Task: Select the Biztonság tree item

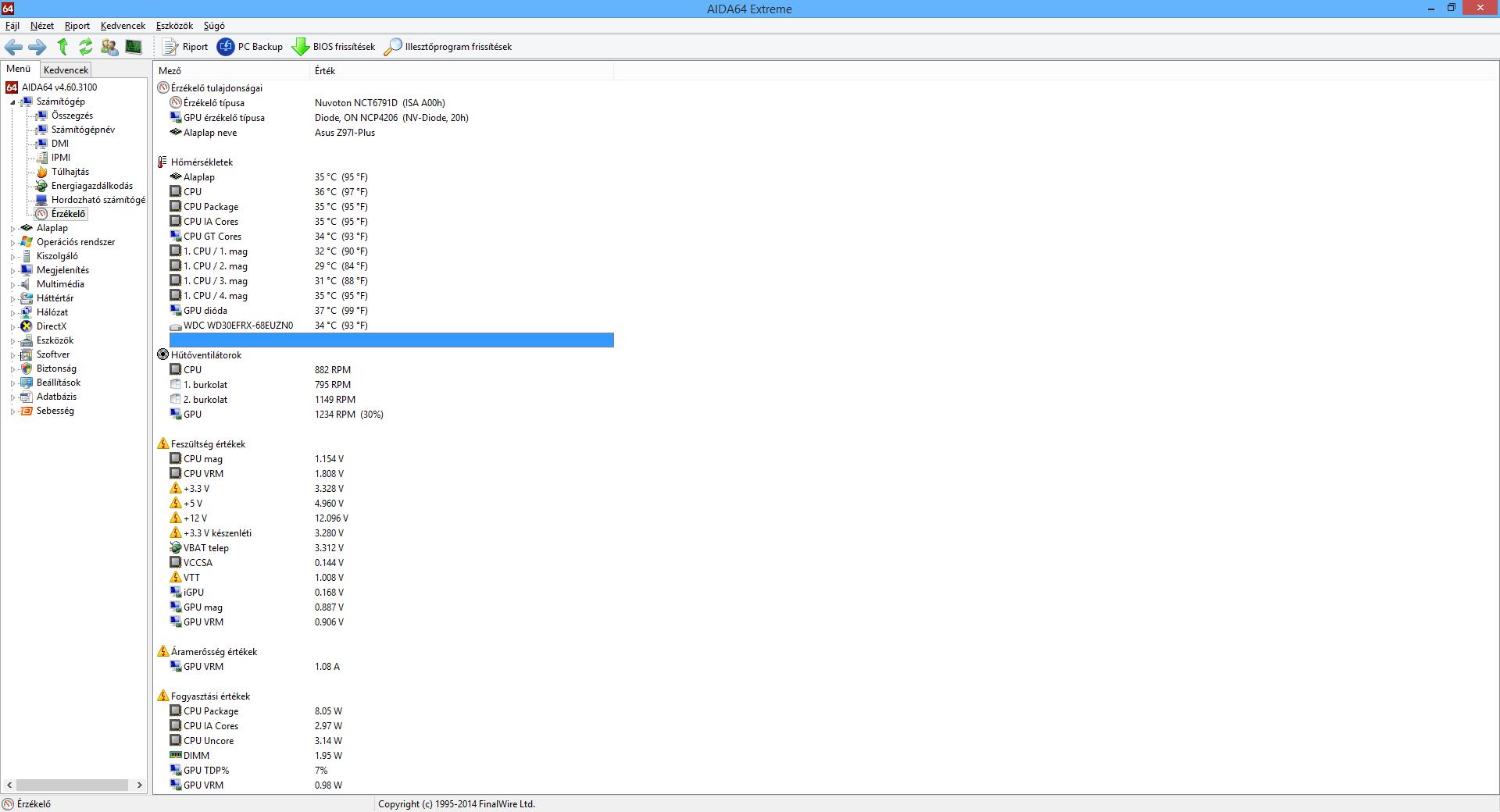Action: pyautogui.click(x=56, y=369)
